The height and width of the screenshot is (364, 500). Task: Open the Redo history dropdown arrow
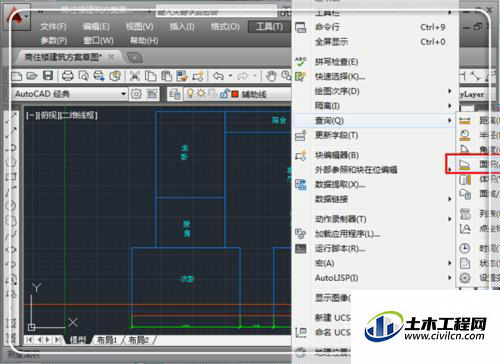pyautogui.click(x=255, y=76)
